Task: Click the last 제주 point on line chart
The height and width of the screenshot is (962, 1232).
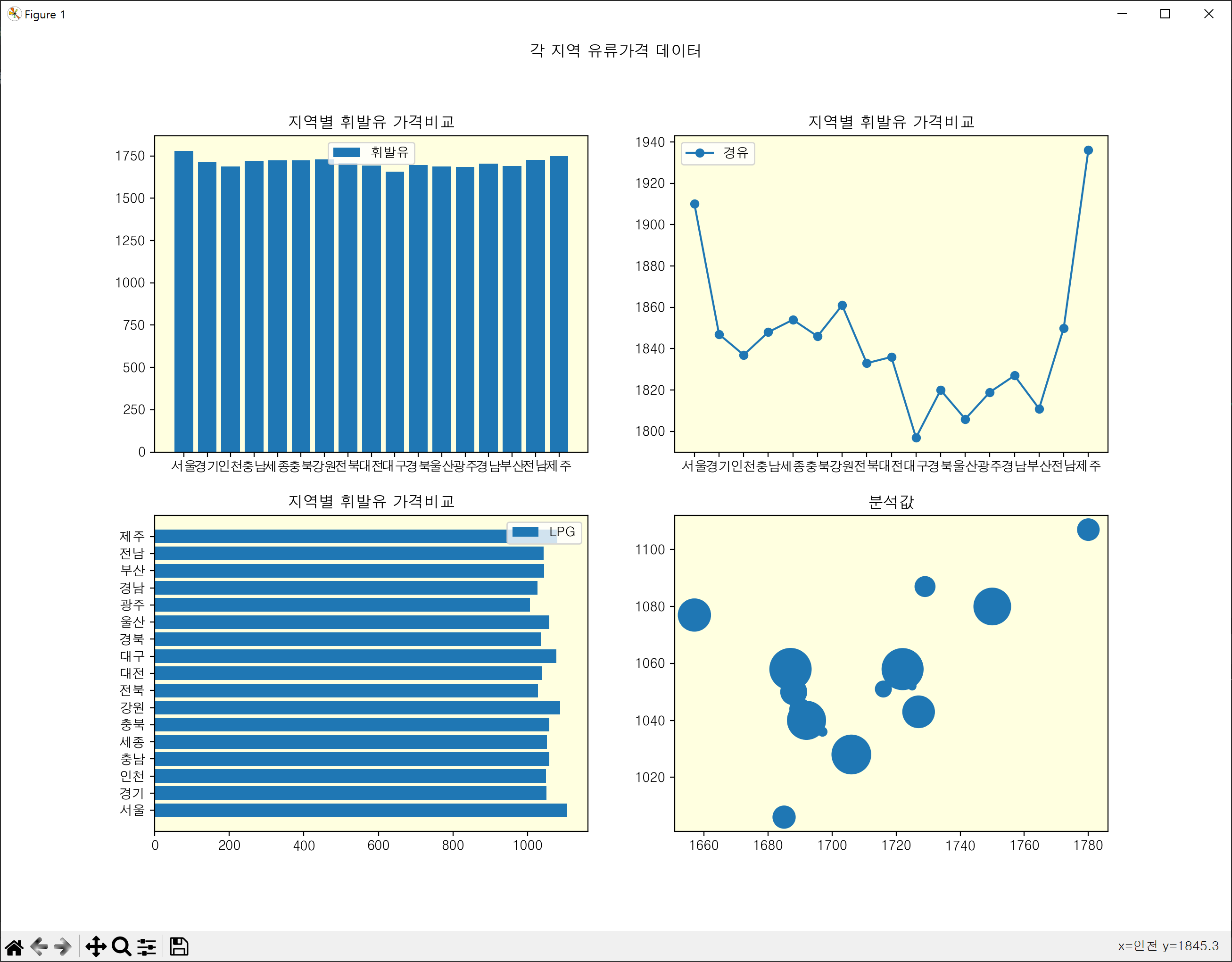Action: pyautogui.click(x=1088, y=150)
